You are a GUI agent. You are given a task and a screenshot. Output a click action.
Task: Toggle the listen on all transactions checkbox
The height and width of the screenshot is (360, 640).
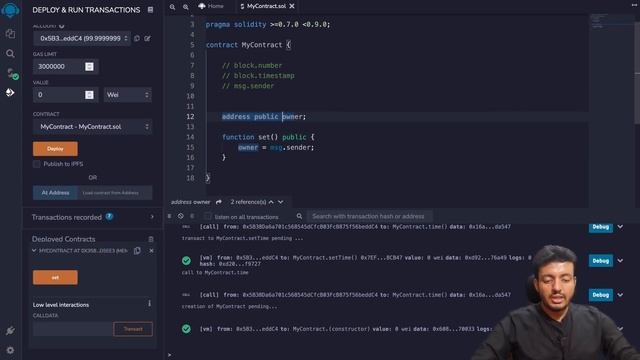coord(208,216)
